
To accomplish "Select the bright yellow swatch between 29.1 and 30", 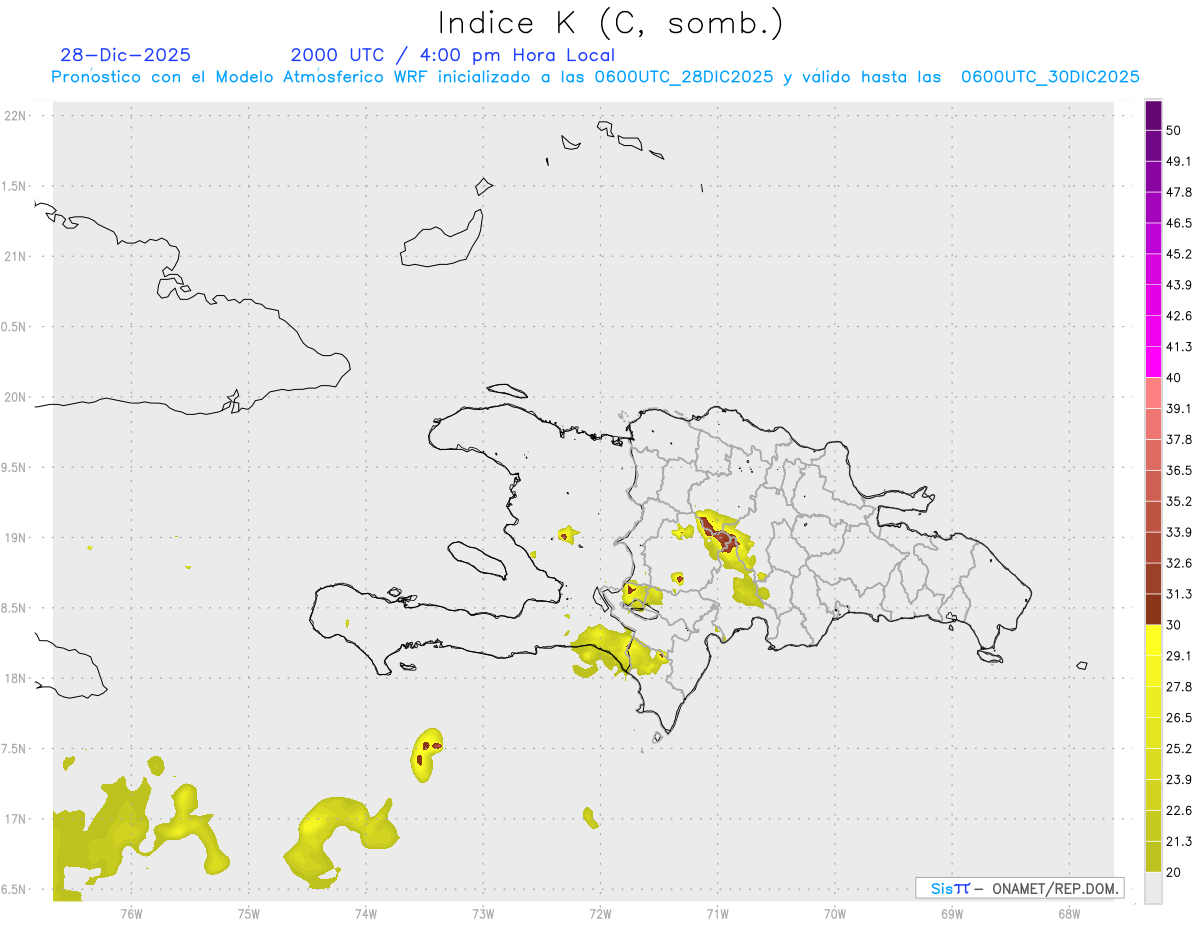I will (1153, 640).
